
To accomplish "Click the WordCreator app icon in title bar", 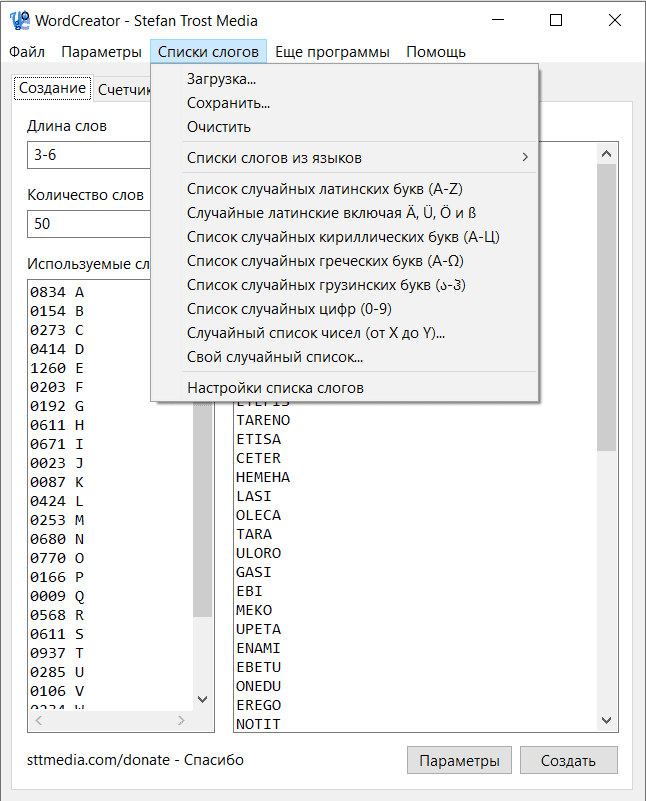I will pos(19,20).
